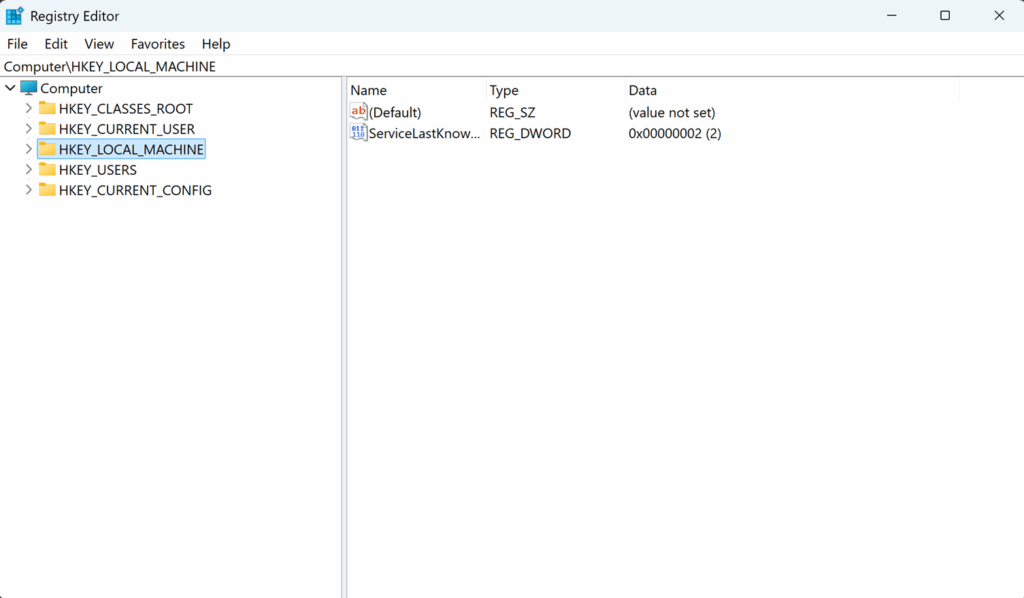Maximize the Registry Editor window
Image resolution: width=1024 pixels, height=598 pixels.
pyautogui.click(x=945, y=16)
